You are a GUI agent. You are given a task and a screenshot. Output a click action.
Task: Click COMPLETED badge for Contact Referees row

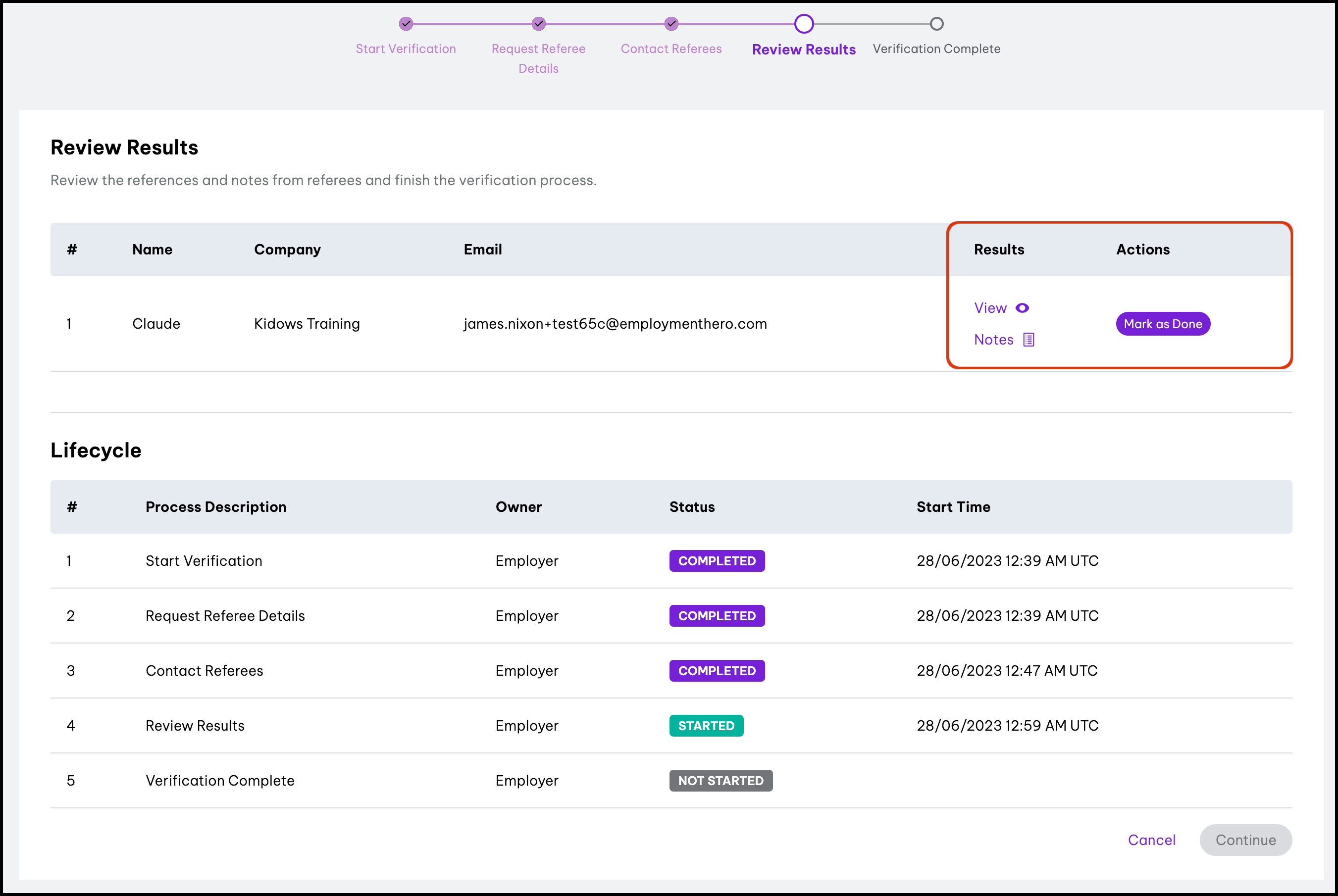point(717,671)
